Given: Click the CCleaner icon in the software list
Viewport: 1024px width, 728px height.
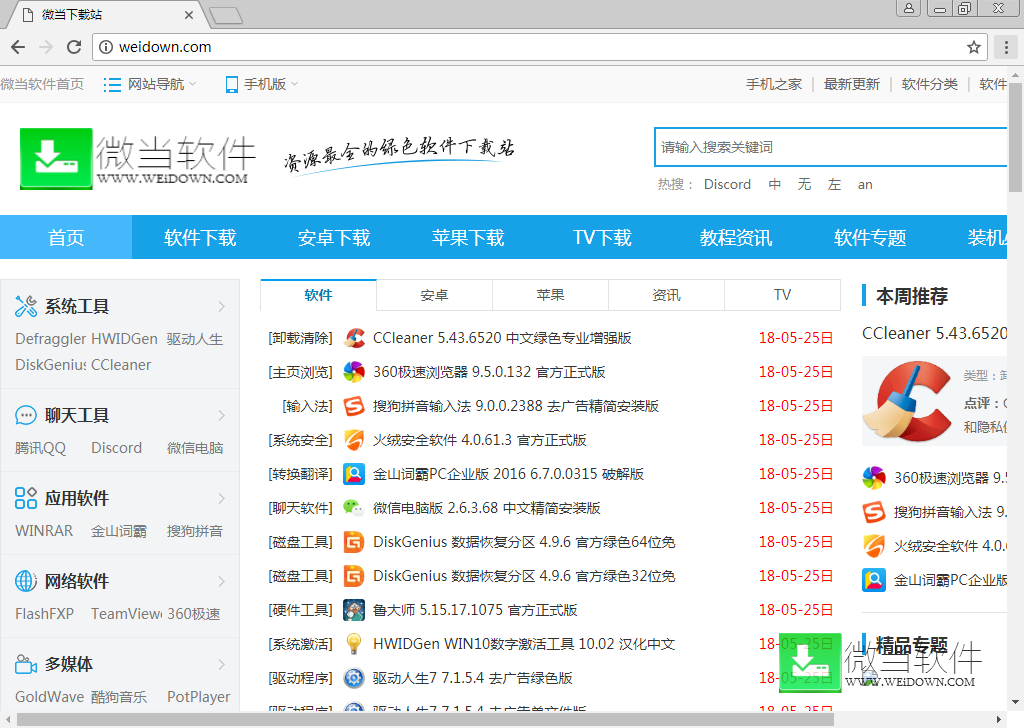Looking at the screenshot, I should click(x=354, y=338).
